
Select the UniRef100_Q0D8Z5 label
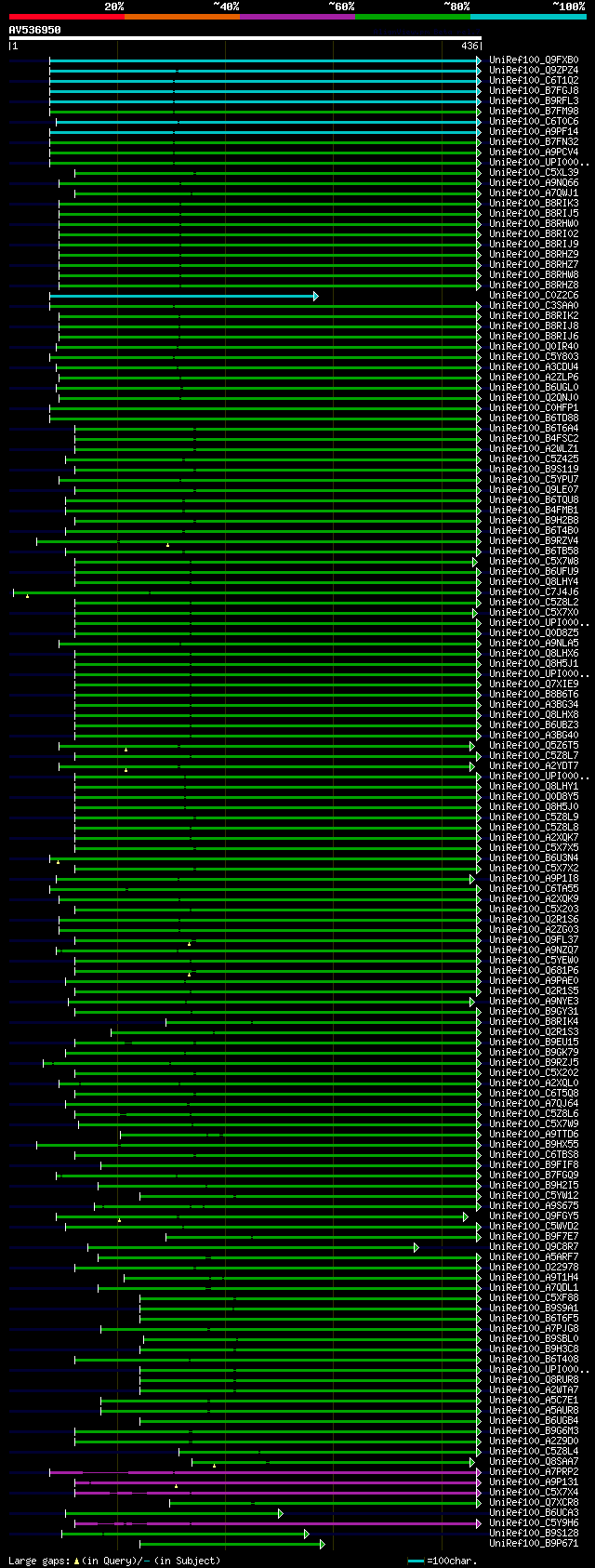pos(534,633)
